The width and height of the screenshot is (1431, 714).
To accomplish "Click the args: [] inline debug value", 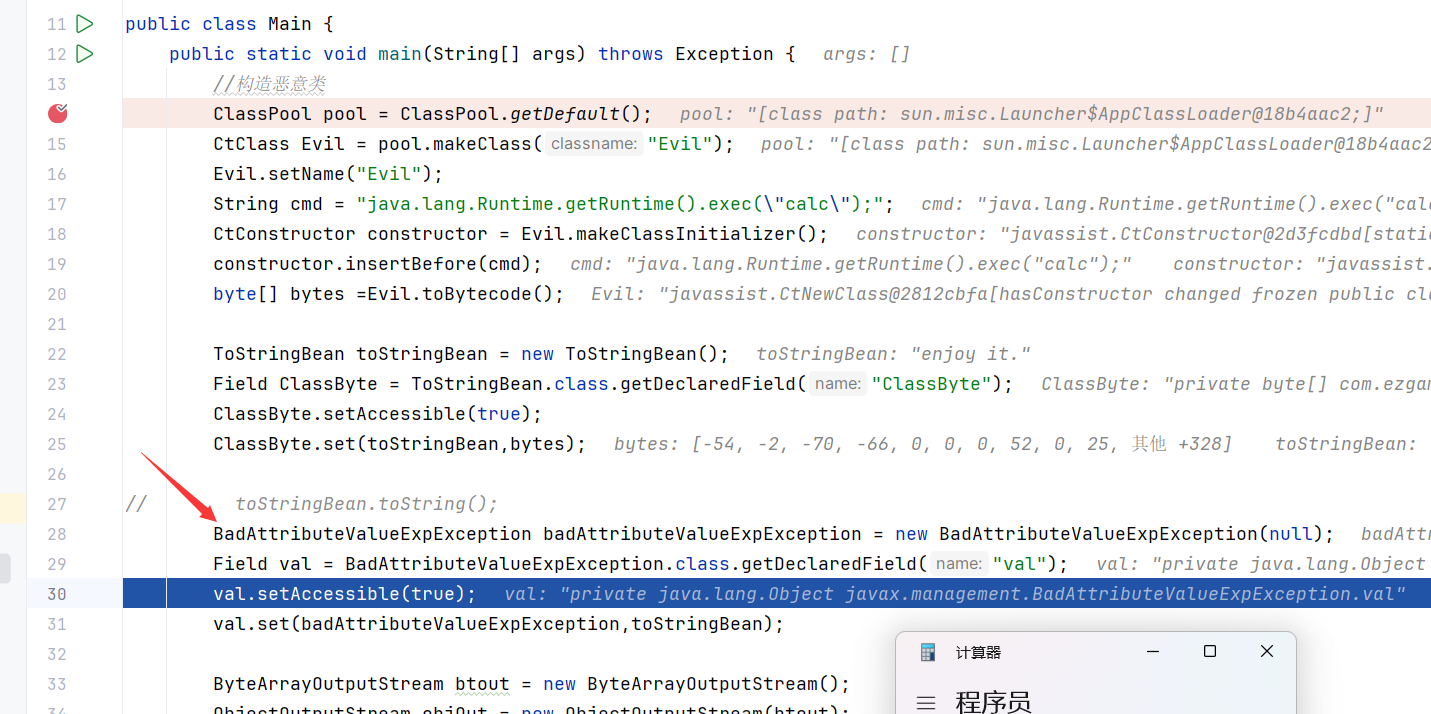I will 867,54.
